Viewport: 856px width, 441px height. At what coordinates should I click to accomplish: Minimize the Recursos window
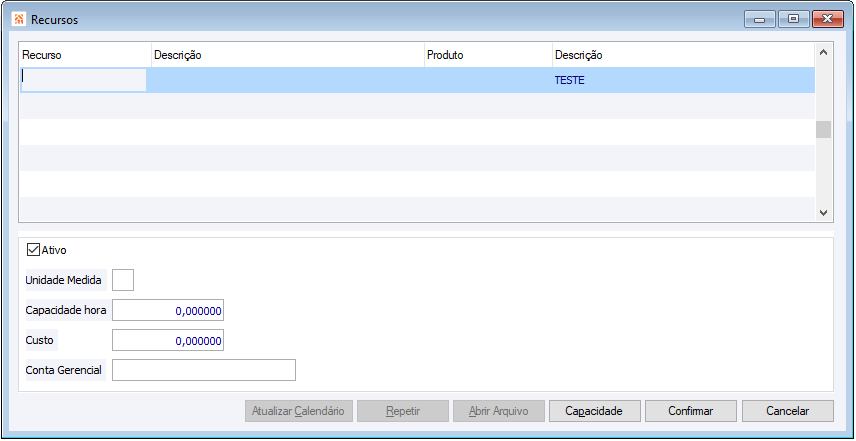[x=760, y=20]
